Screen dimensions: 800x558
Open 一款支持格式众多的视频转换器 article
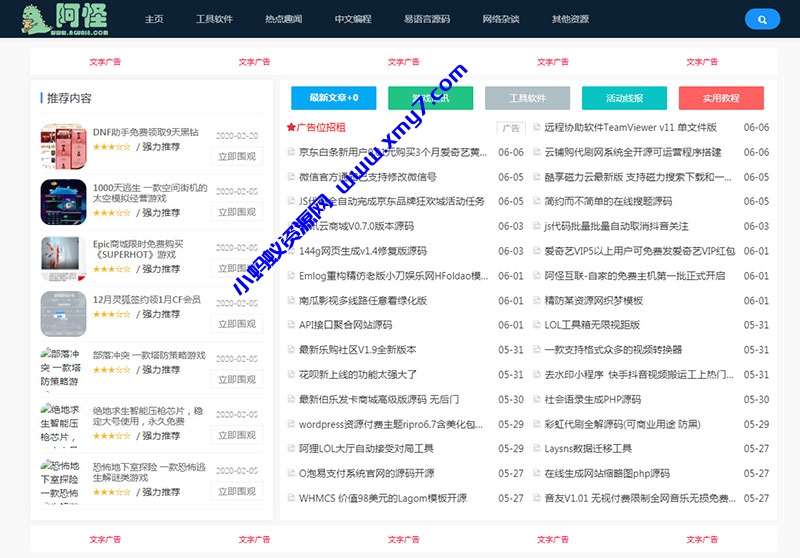point(613,350)
